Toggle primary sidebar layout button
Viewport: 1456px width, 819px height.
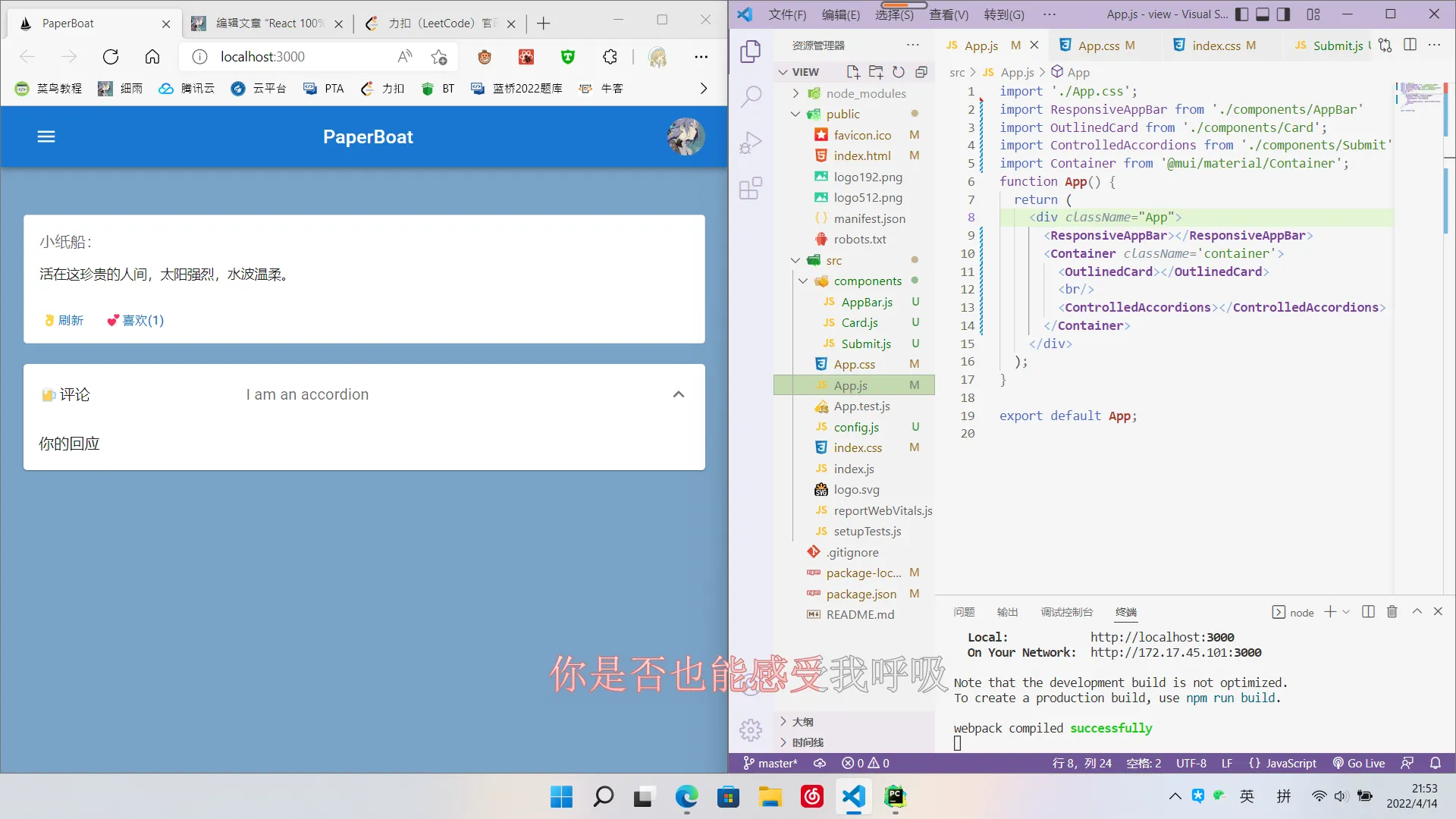point(1242,14)
